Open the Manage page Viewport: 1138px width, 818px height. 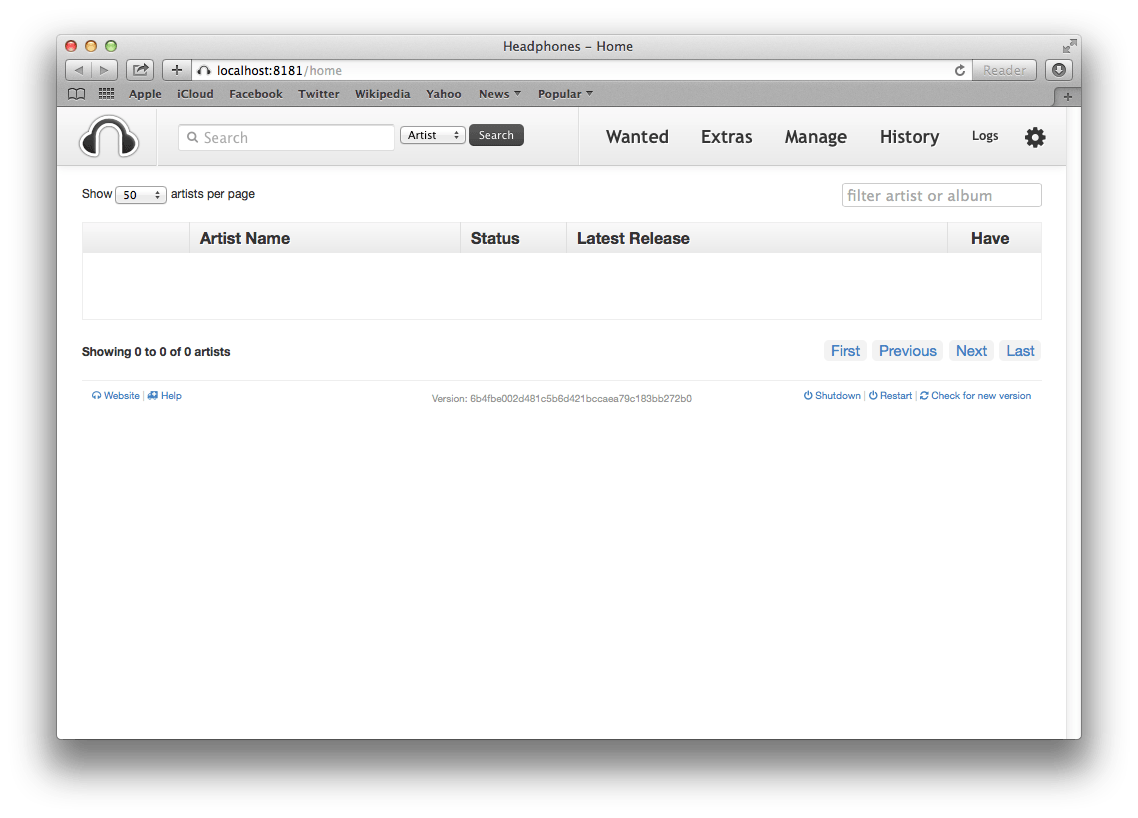pos(815,137)
